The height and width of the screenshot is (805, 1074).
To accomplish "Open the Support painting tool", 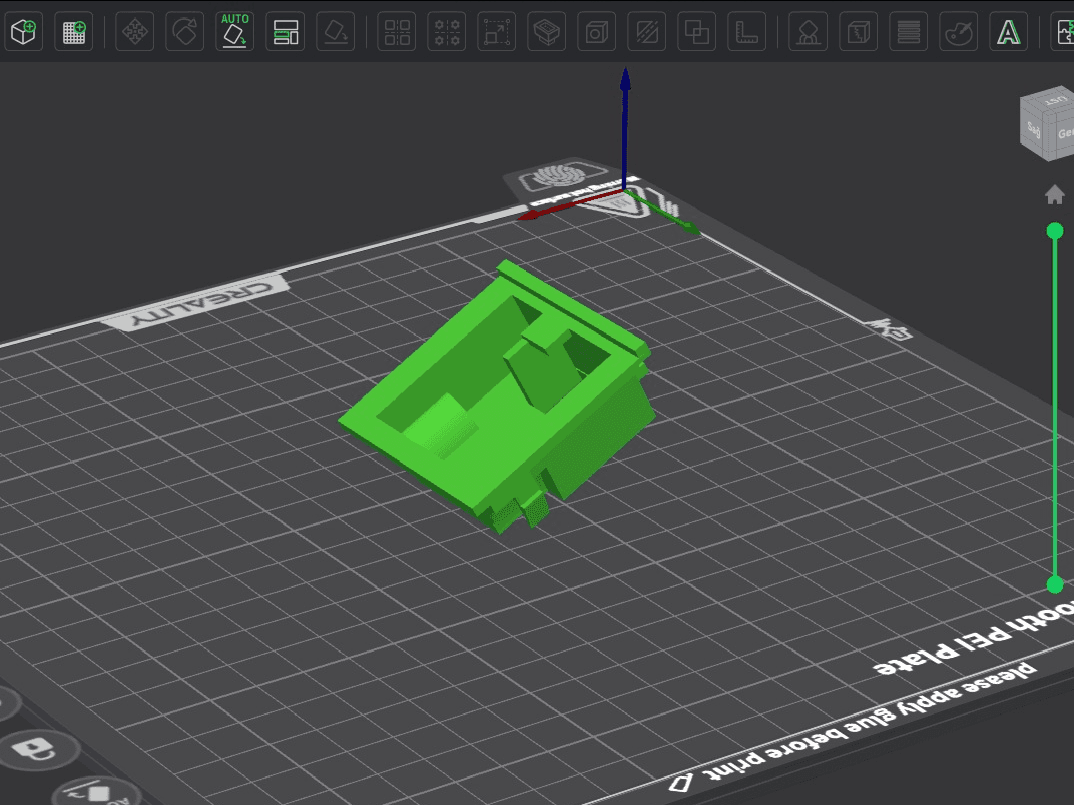I will [x=808, y=32].
